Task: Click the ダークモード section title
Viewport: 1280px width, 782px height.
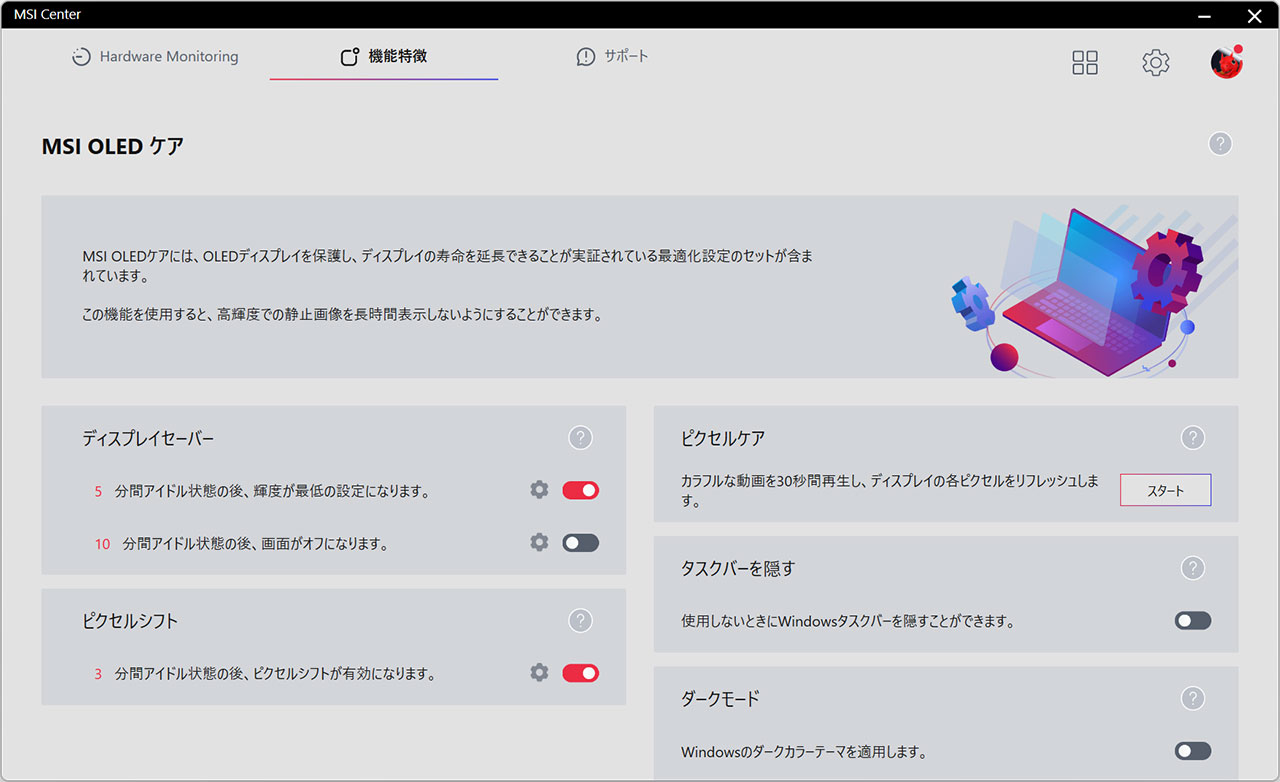Action: click(720, 698)
